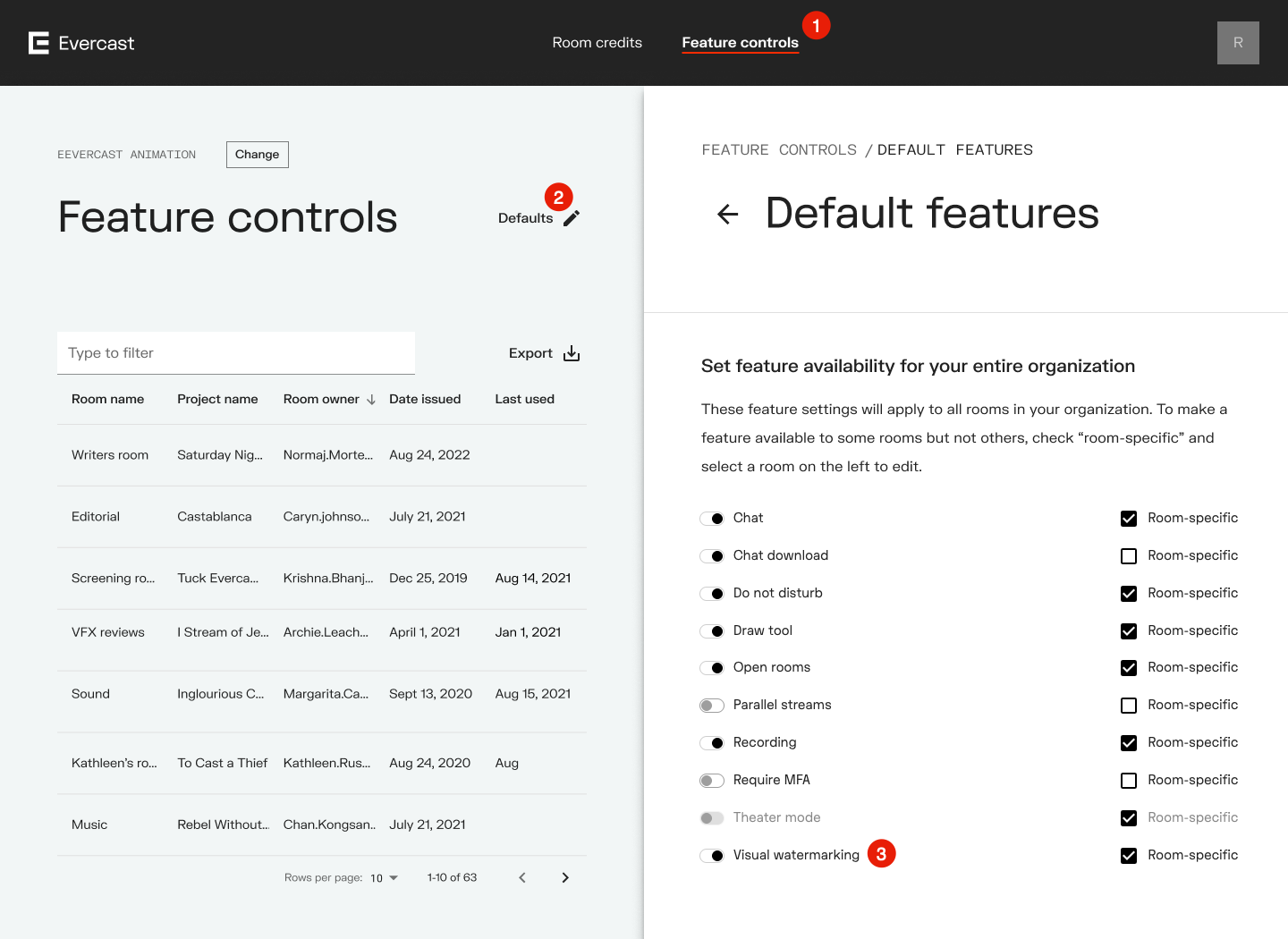
Task: Enable the Parallel streams switch
Action: pos(712,706)
